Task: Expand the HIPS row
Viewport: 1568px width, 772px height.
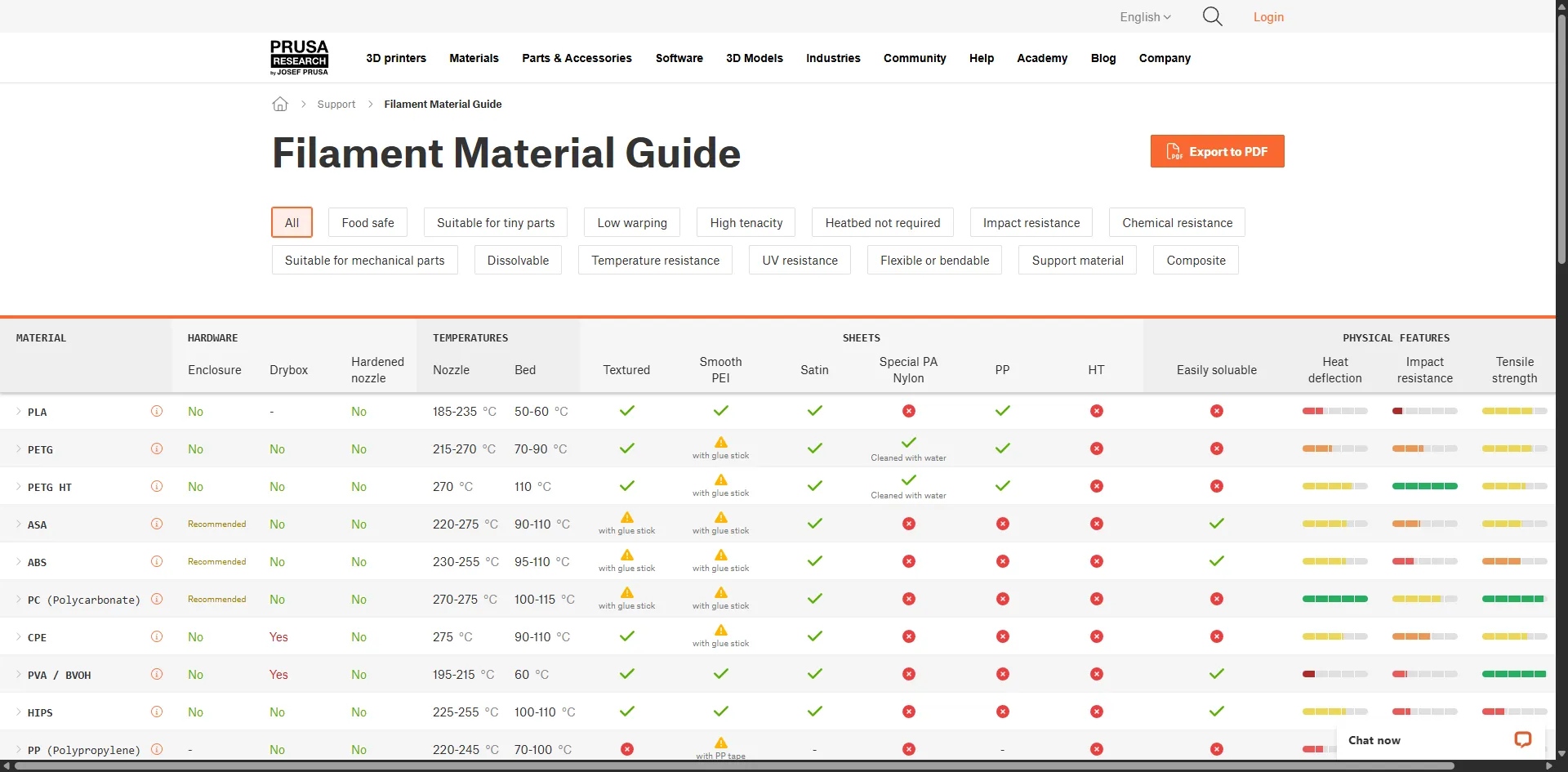Action: [x=19, y=712]
